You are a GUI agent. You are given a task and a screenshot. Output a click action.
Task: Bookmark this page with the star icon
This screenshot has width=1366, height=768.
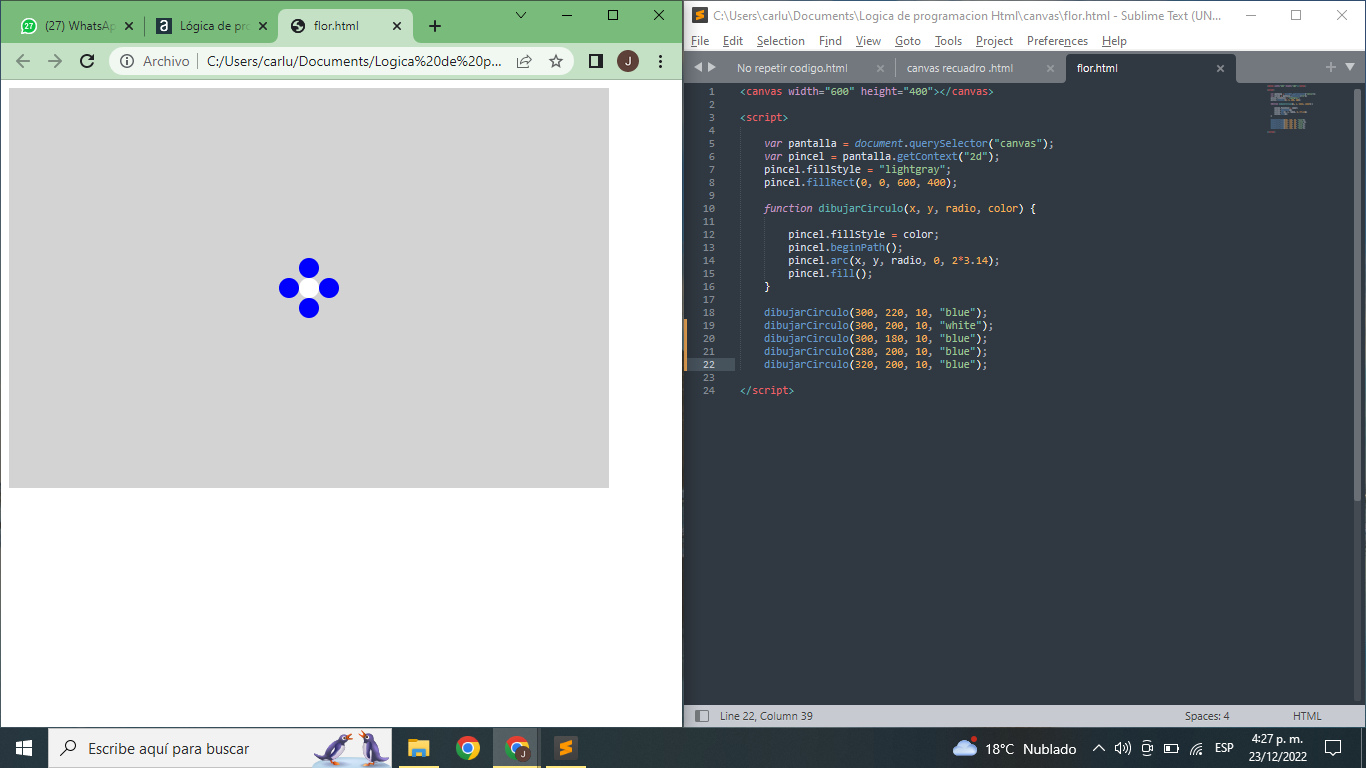(556, 61)
